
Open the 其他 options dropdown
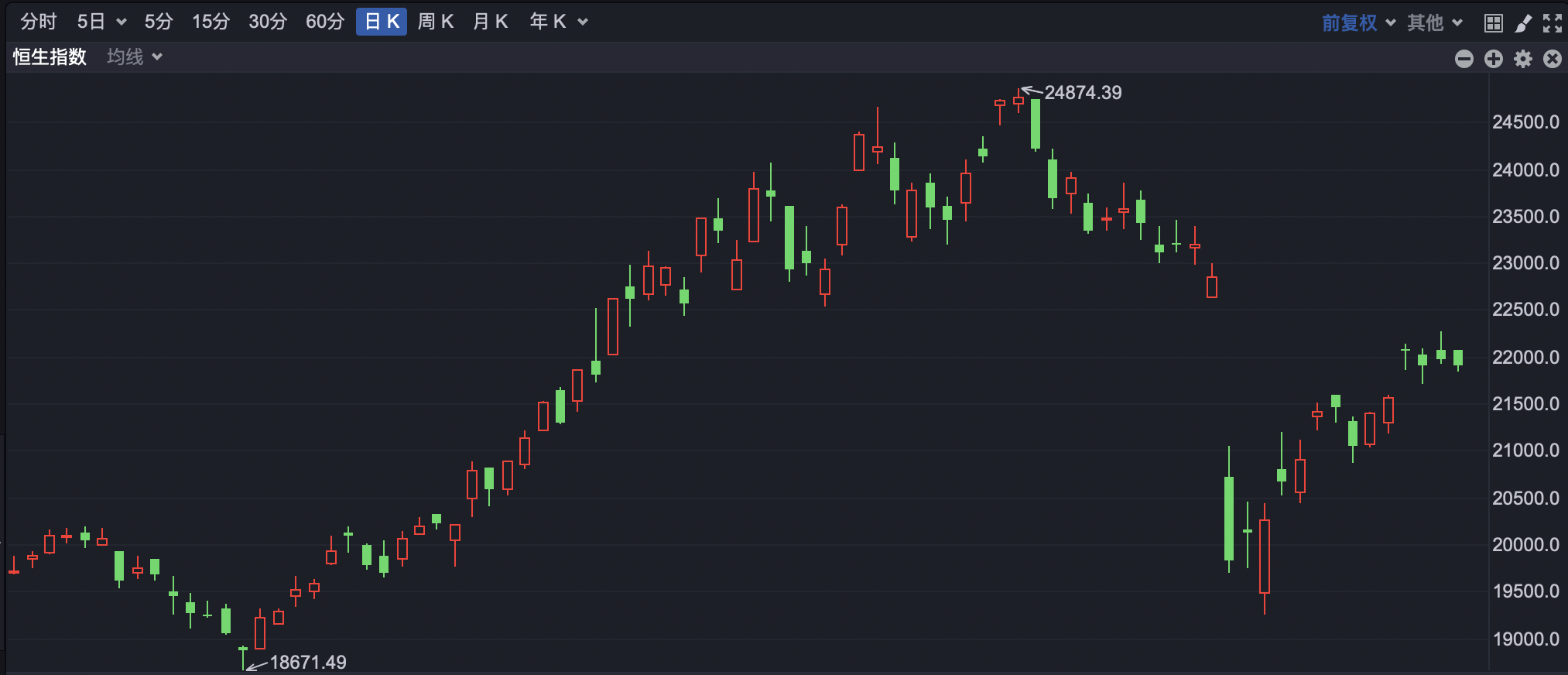coord(1435,22)
